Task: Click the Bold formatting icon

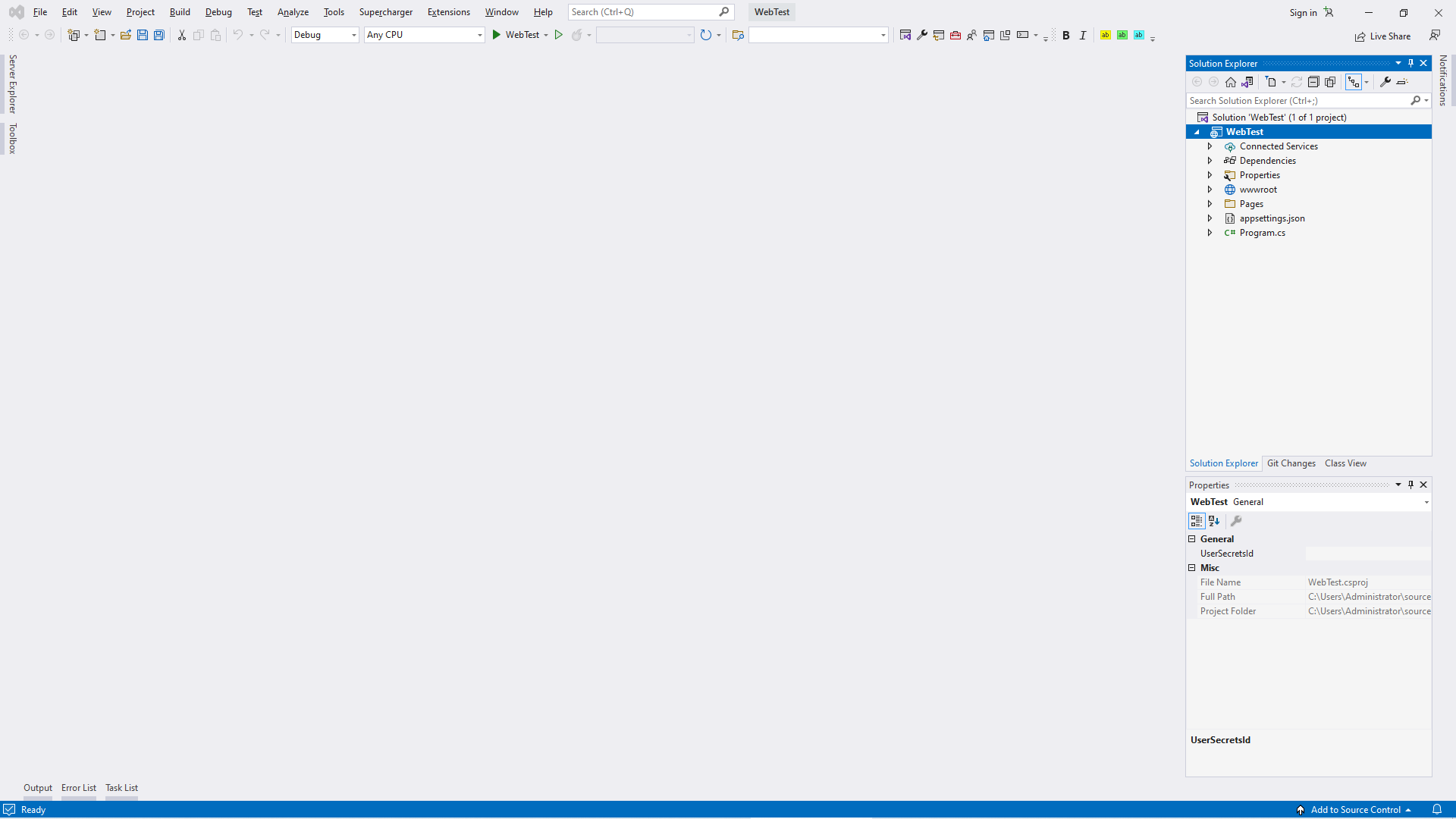Action: (x=1066, y=35)
